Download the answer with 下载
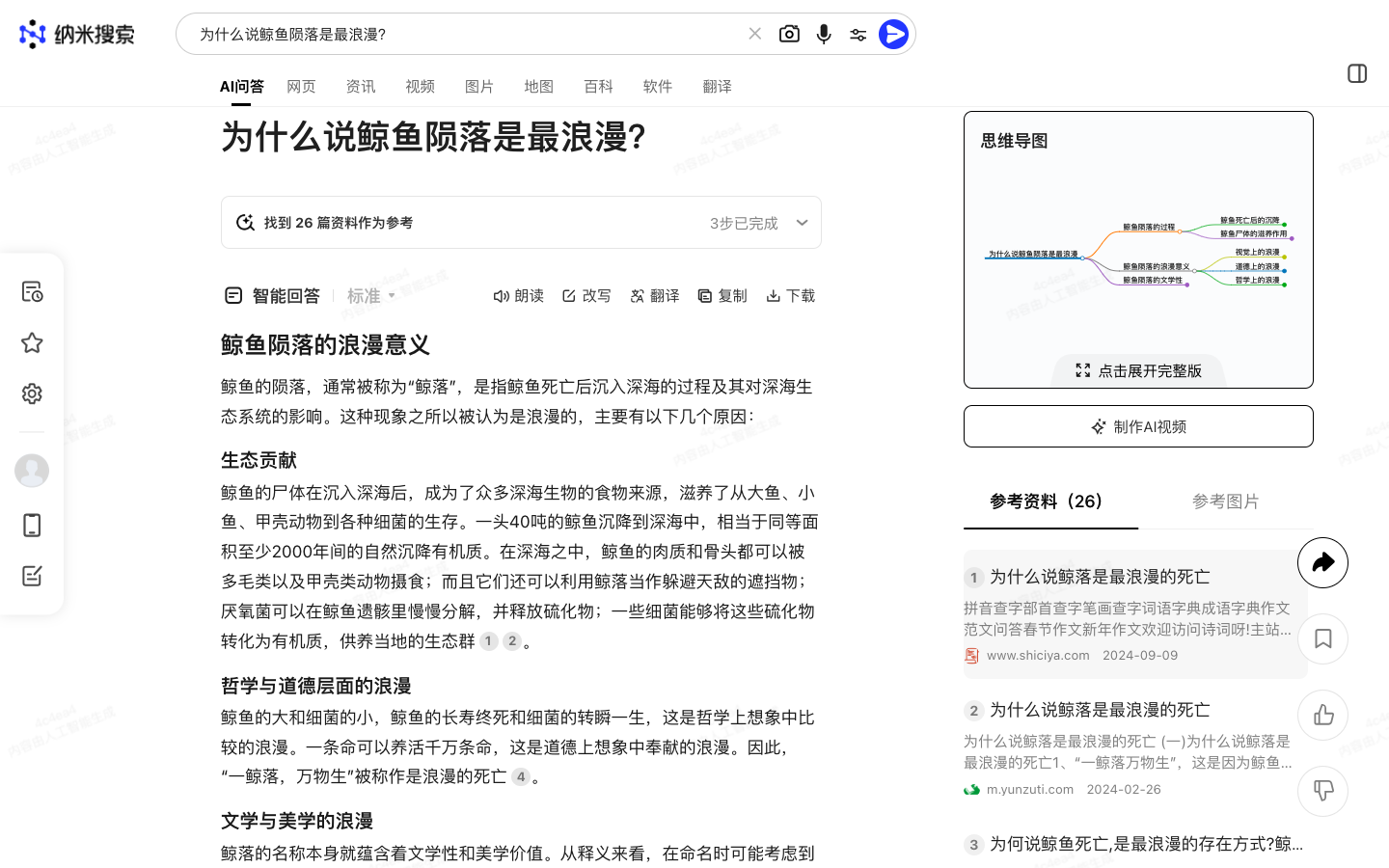 (791, 296)
